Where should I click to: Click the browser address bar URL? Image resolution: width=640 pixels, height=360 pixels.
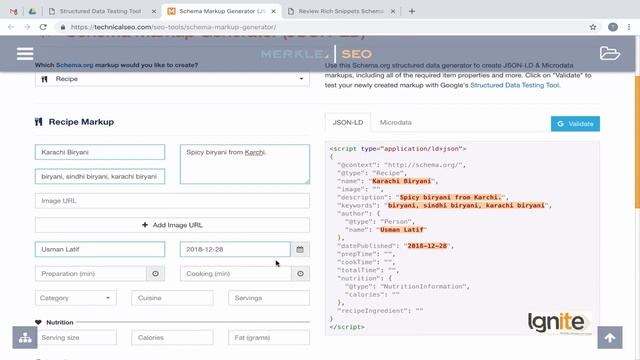click(x=173, y=27)
